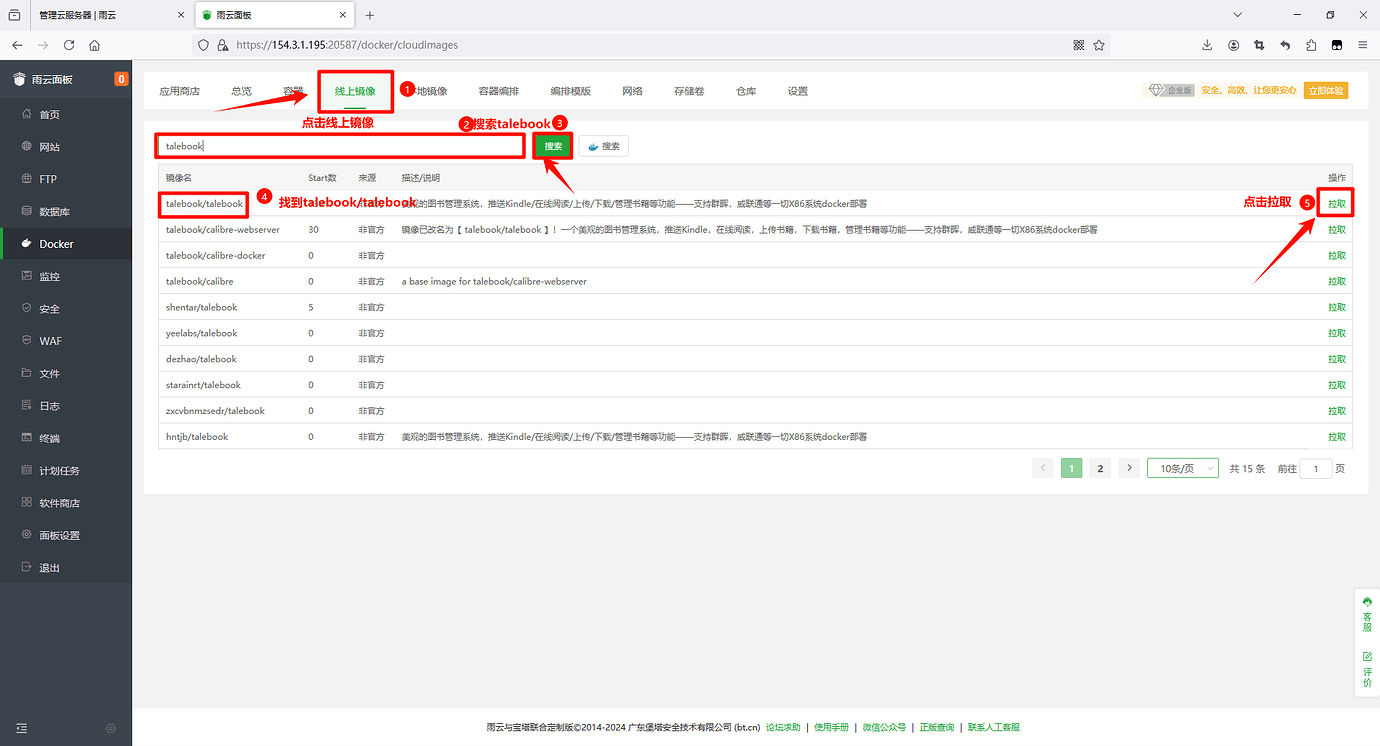
Task: Switch to the 存储卷 tab
Action: (688, 91)
